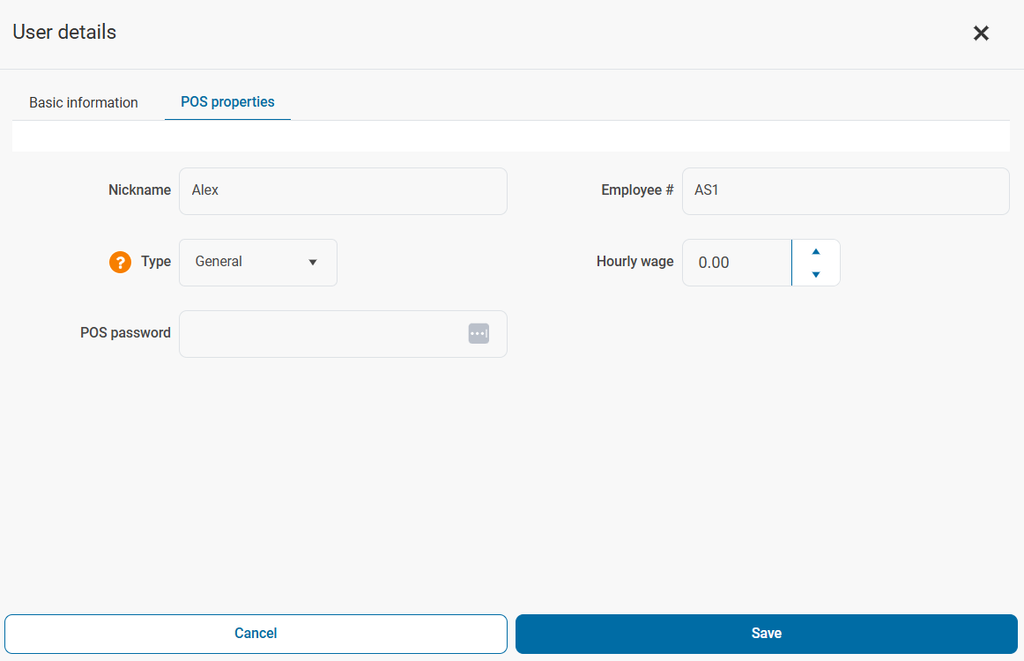
Task: Click into the Hourly wage value field
Action: pyautogui.click(x=736, y=262)
